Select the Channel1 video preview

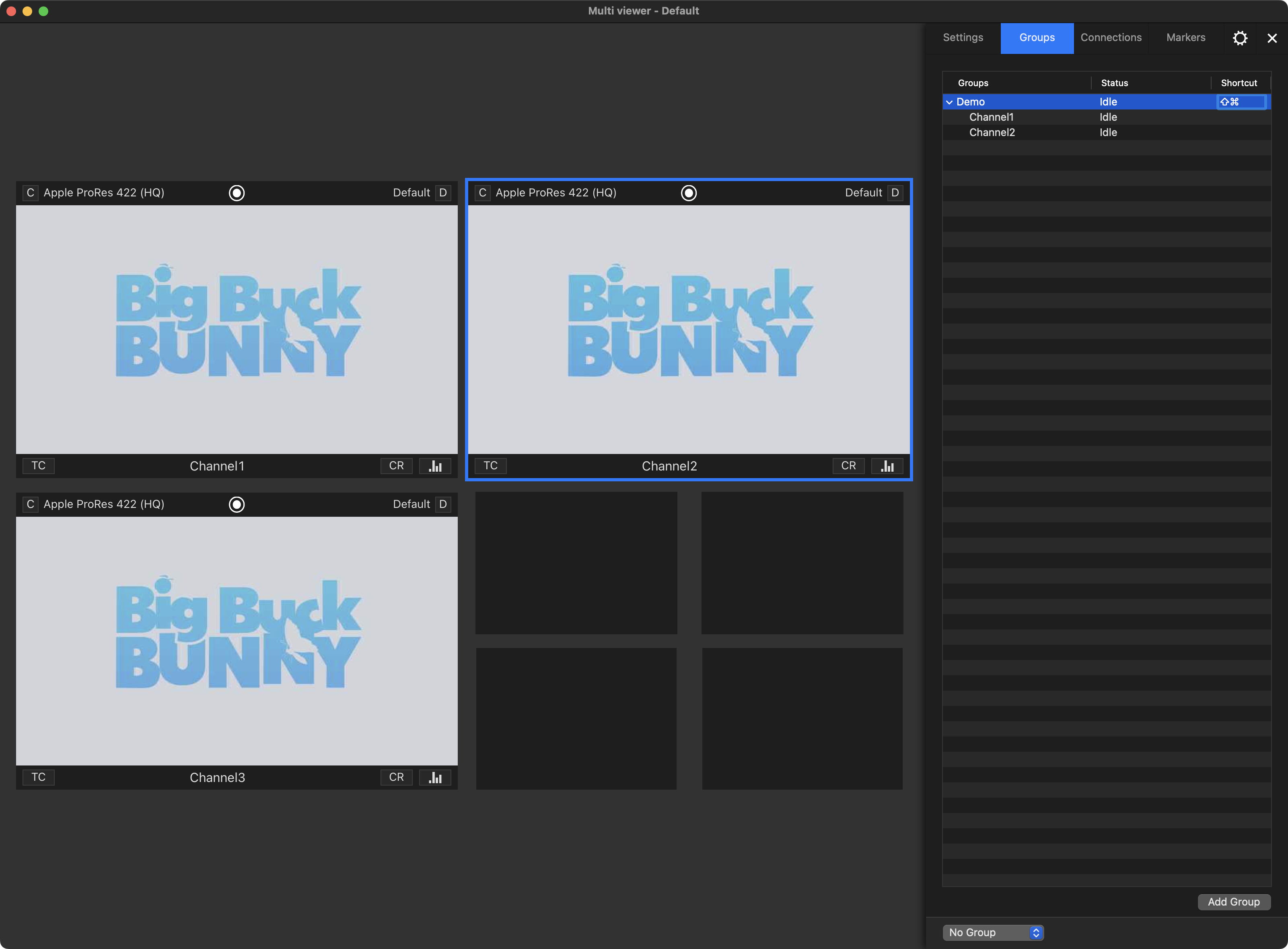(237, 330)
